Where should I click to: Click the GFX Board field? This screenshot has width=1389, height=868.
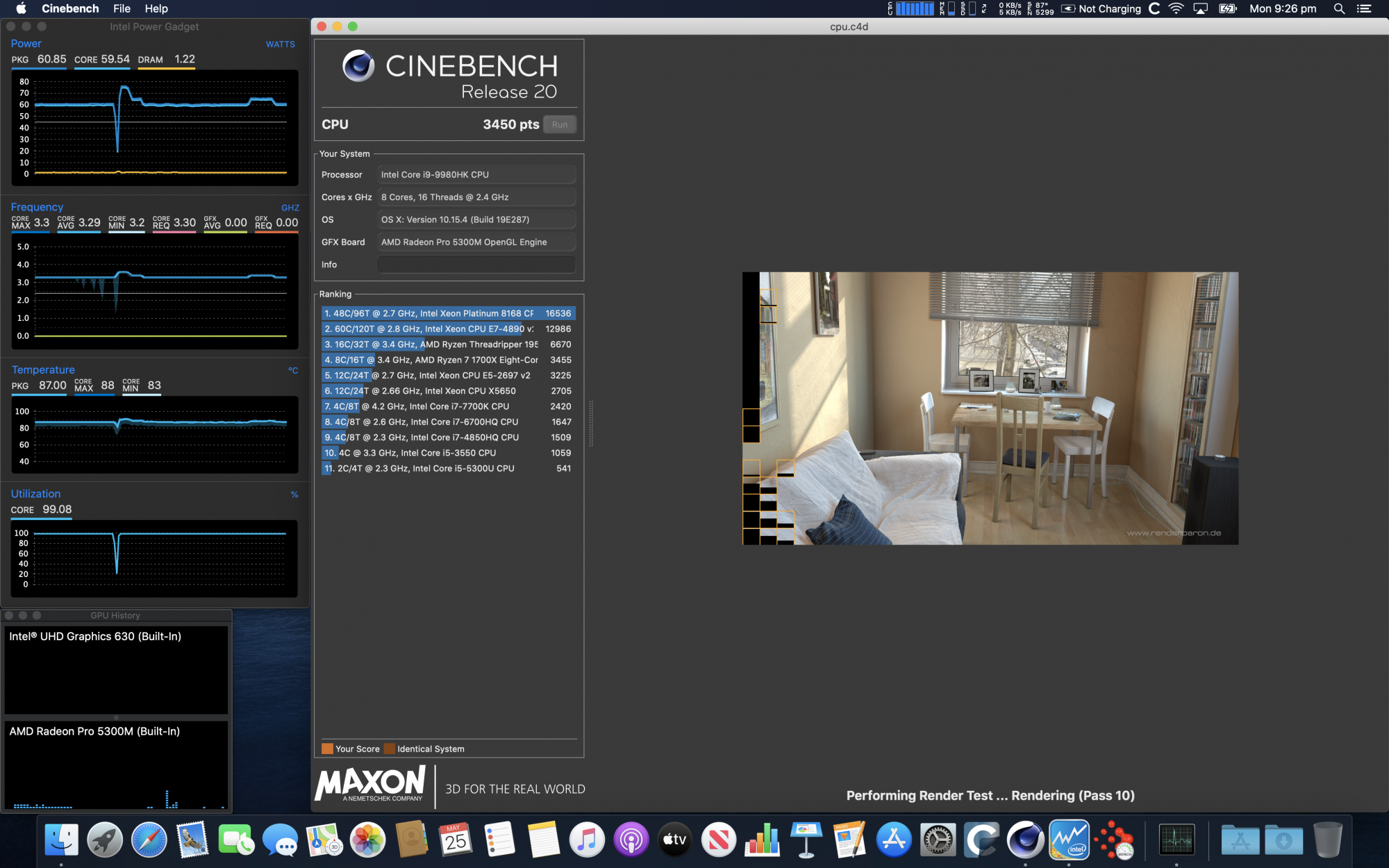tap(476, 242)
